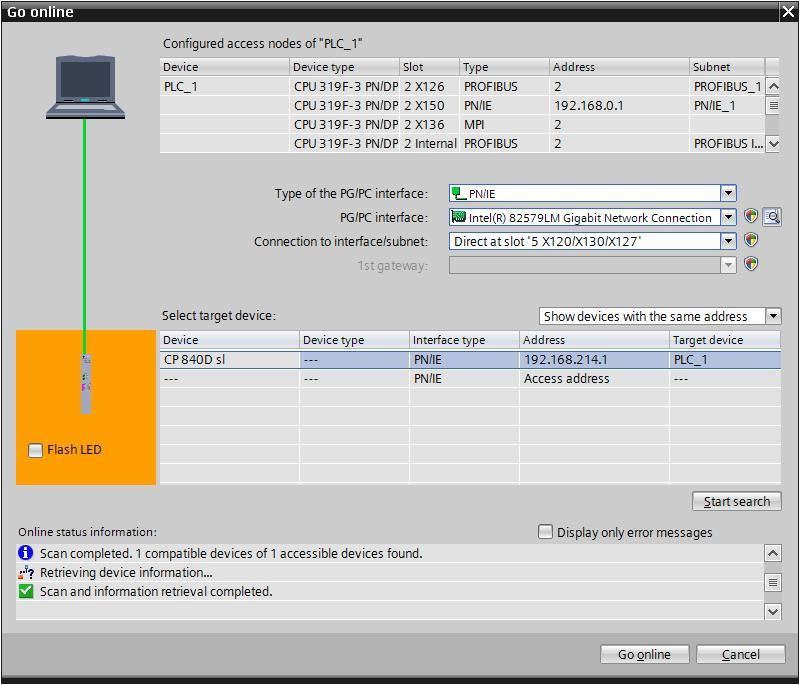Image resolution: width=800 pixels, height=685 pixels.
Task: Click the search/magnifier icon beside PG/PC interface
Action: pyautogui.click(x=772, y=217)
